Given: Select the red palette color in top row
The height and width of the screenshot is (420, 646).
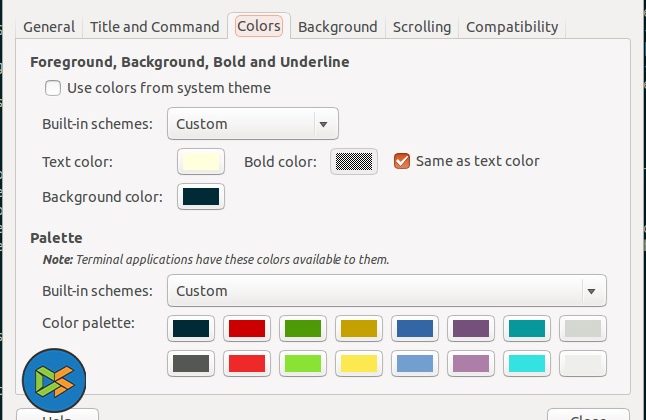Looking at the screenshot, I should pyautogui.click(x=246, y=328).
